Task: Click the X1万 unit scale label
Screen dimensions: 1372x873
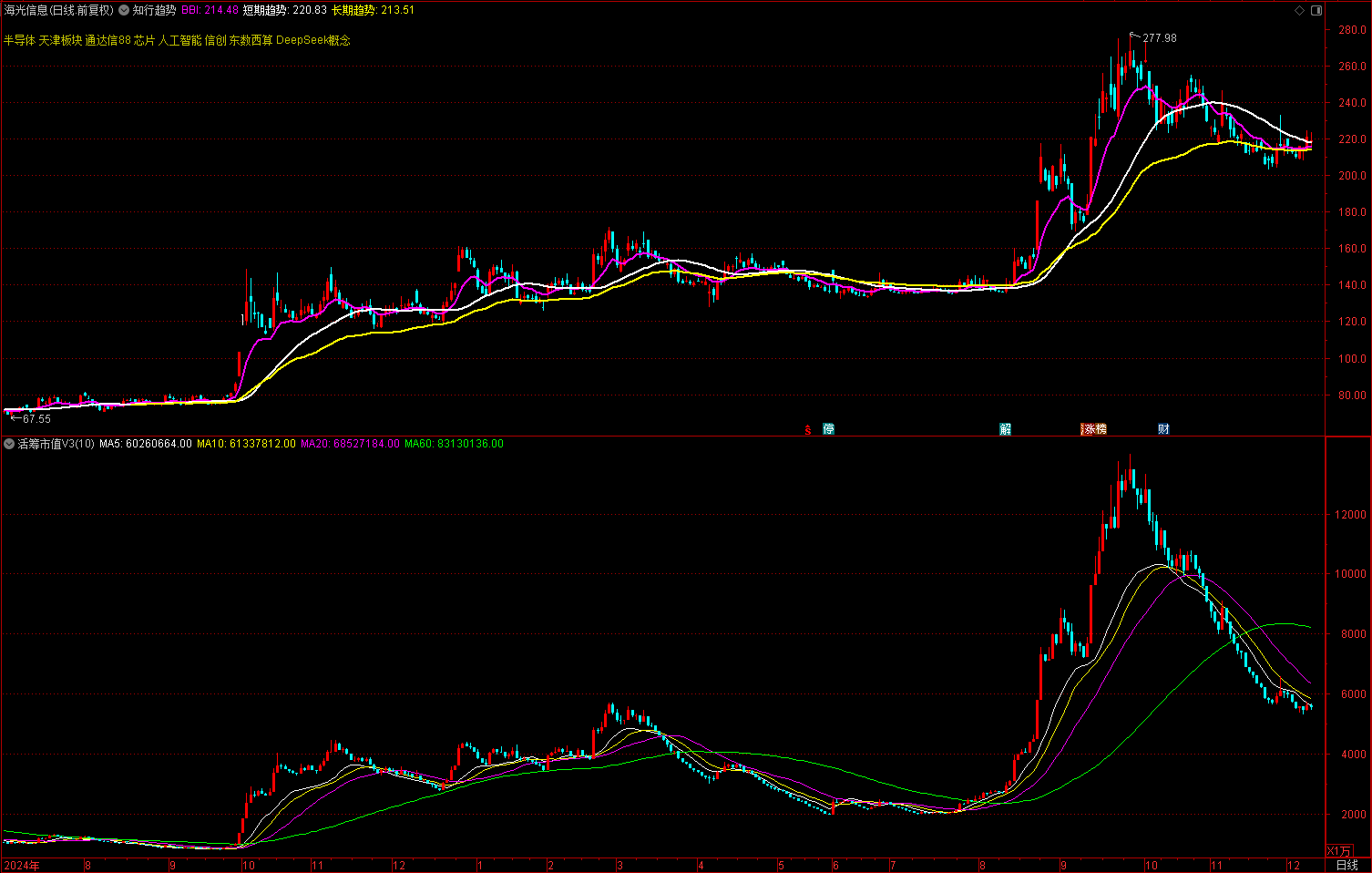Action: pyautogui.click(x=1338, y=851)
